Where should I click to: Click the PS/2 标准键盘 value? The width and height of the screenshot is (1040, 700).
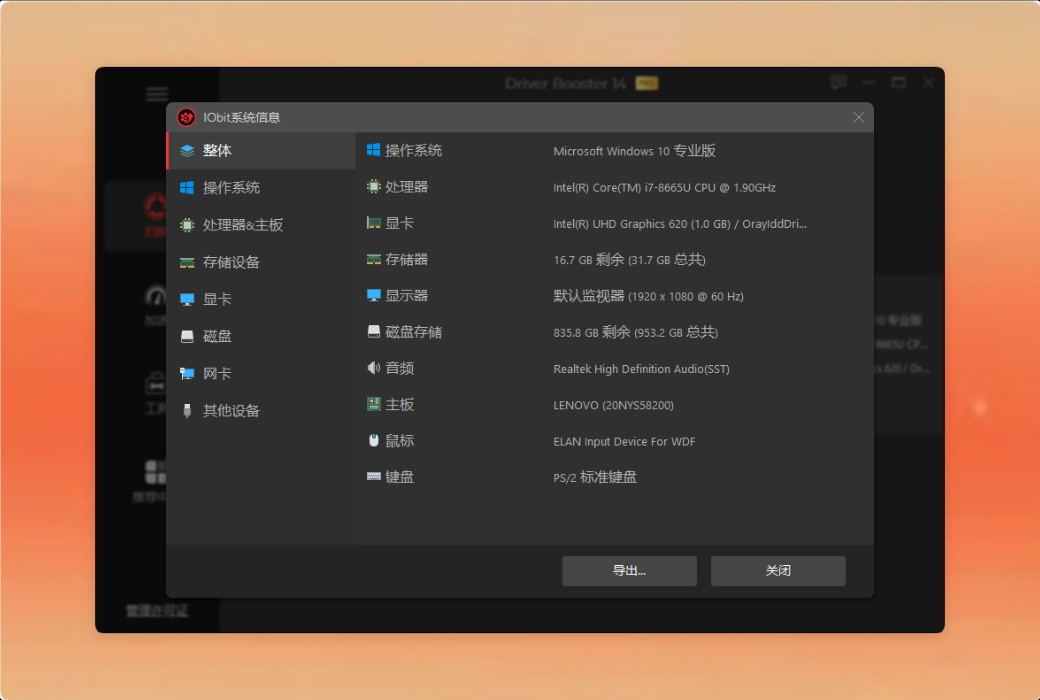(594, 477)
